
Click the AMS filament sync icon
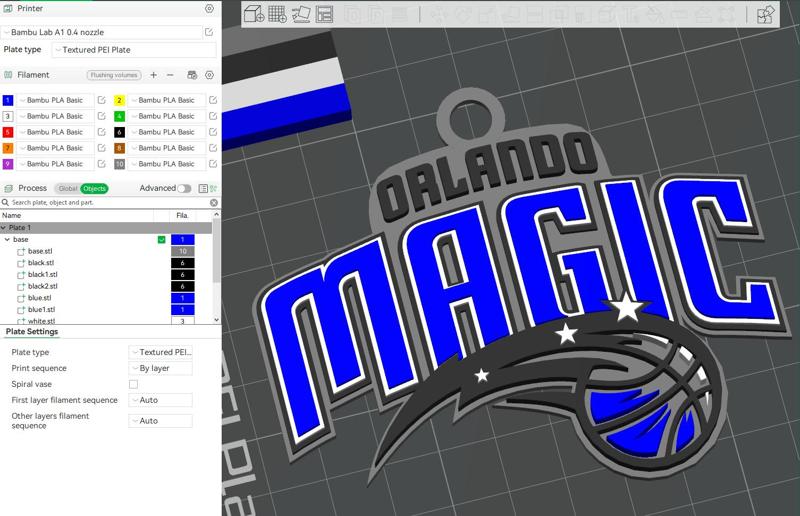coord(192,75)
